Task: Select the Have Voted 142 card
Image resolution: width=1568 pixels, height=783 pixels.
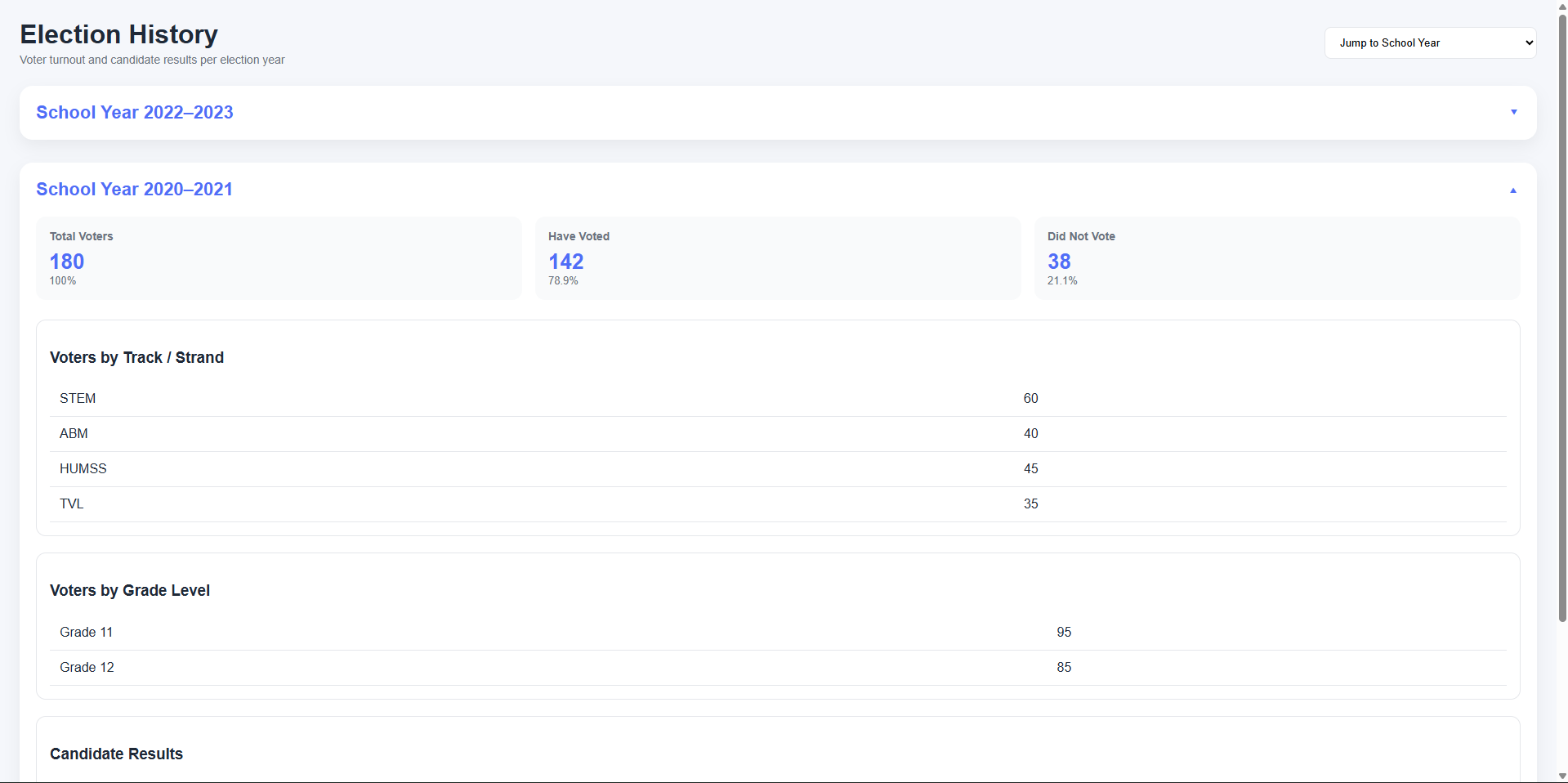Action: 777,258
